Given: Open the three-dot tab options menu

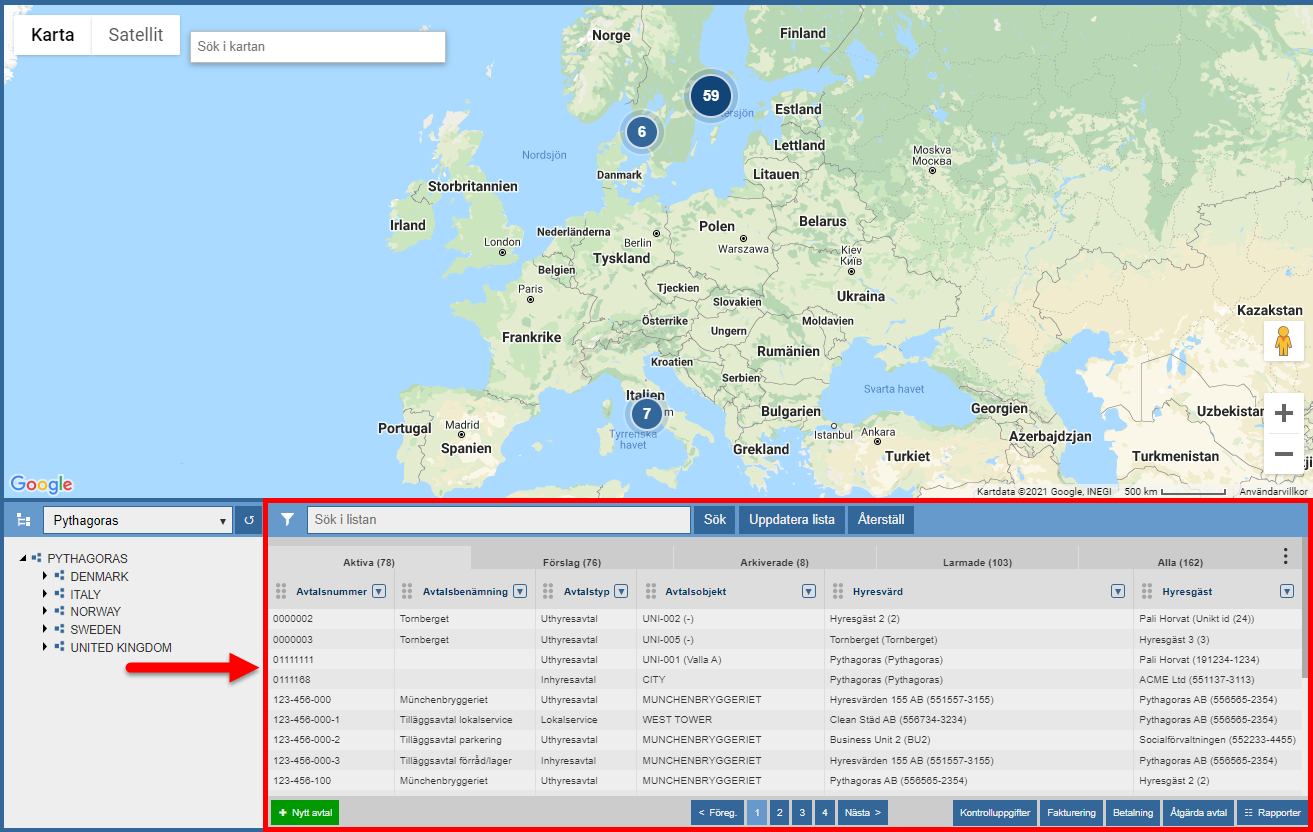Looking at the screenshot, I should tap(1286, 557).
